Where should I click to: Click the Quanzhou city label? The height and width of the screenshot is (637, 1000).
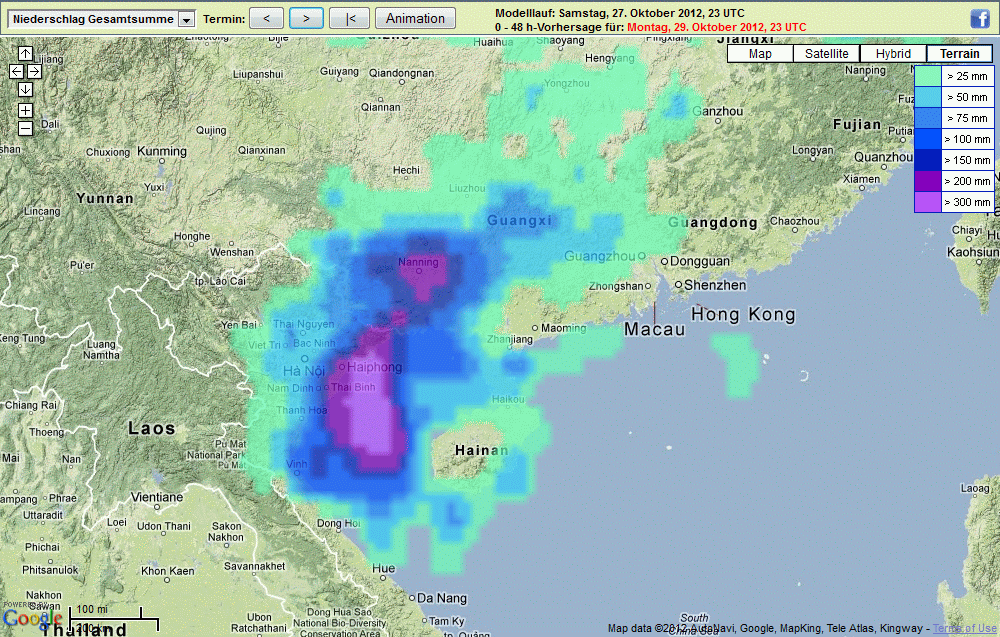coord(883,157)
